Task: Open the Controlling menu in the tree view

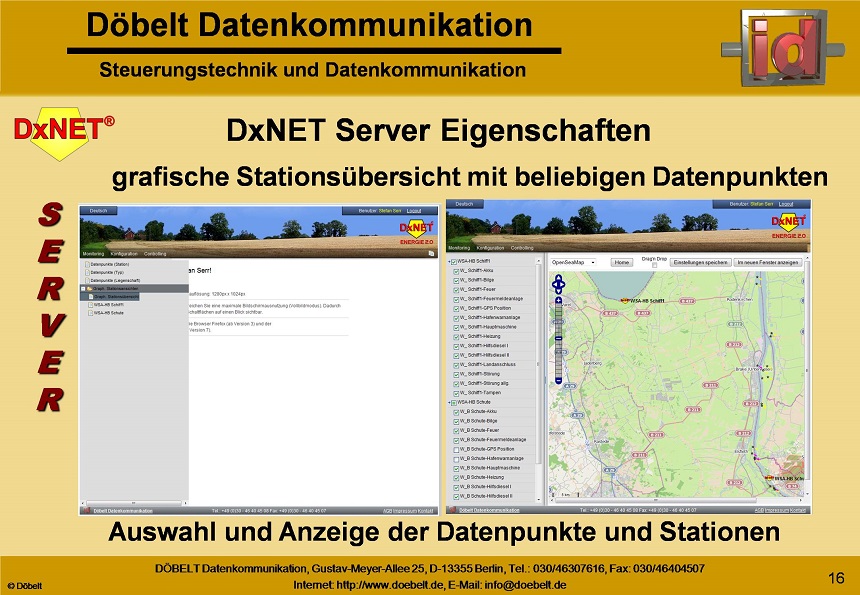Action: click(x=155, y=254)
